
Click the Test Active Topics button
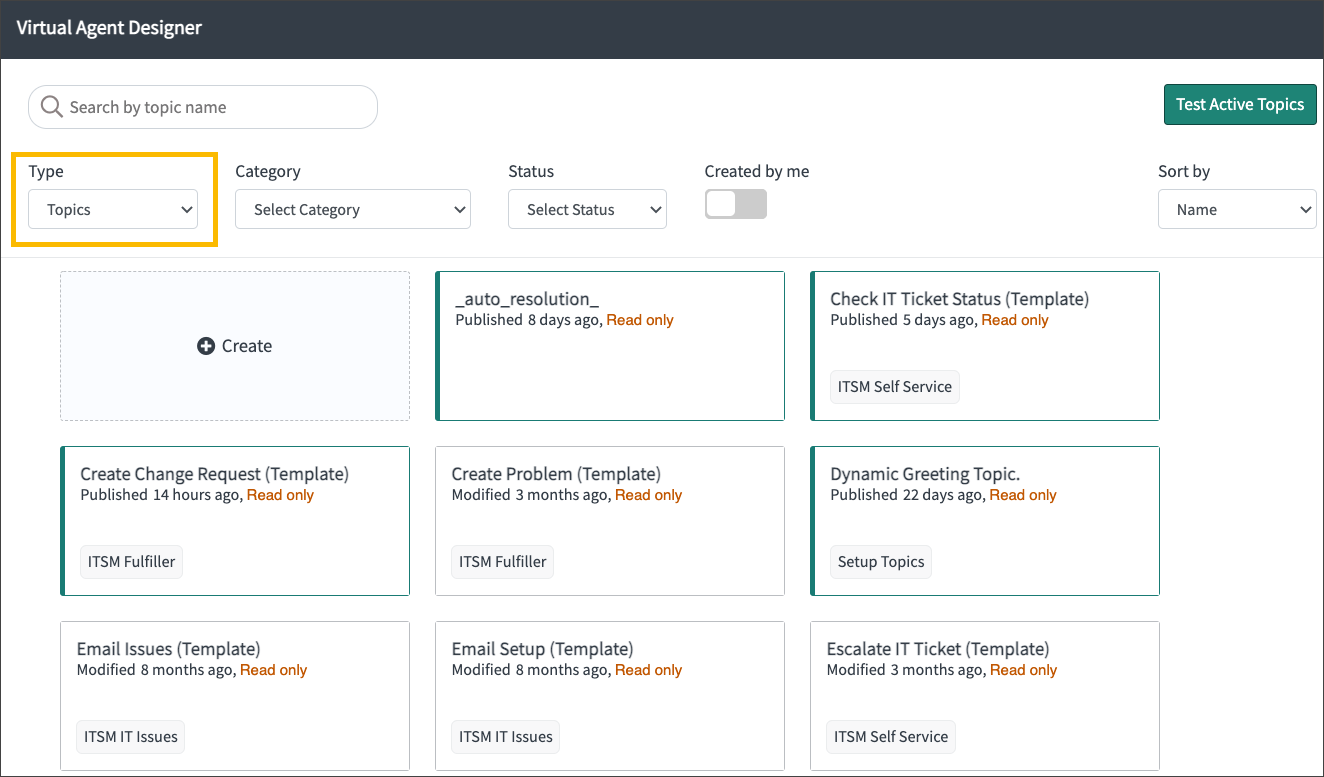pyautogui.click(x=1240, y=104)
